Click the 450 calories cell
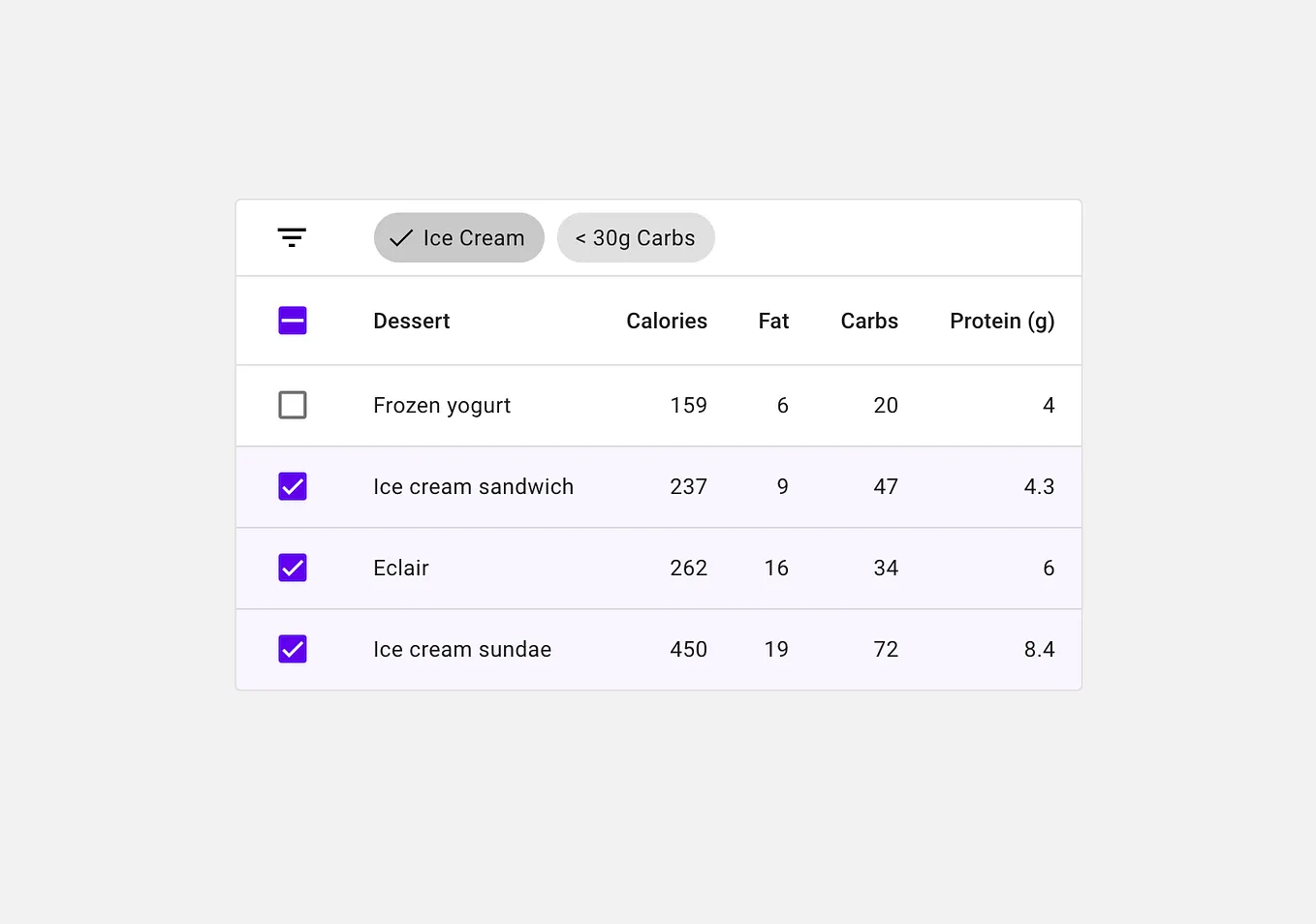 [x=689, y=649]
